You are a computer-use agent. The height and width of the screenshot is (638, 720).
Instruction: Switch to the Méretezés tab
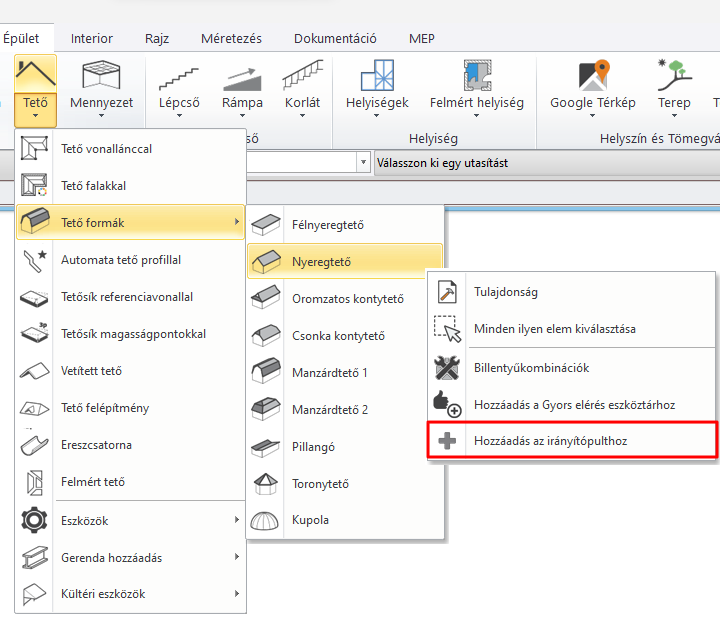[231, 39]
